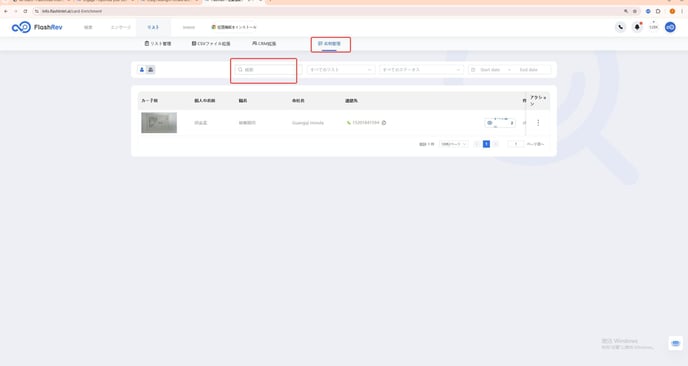The height and width of the screenshot is (366, 688).
Task: Open the business card management subtab
Action: click(330, 43)
